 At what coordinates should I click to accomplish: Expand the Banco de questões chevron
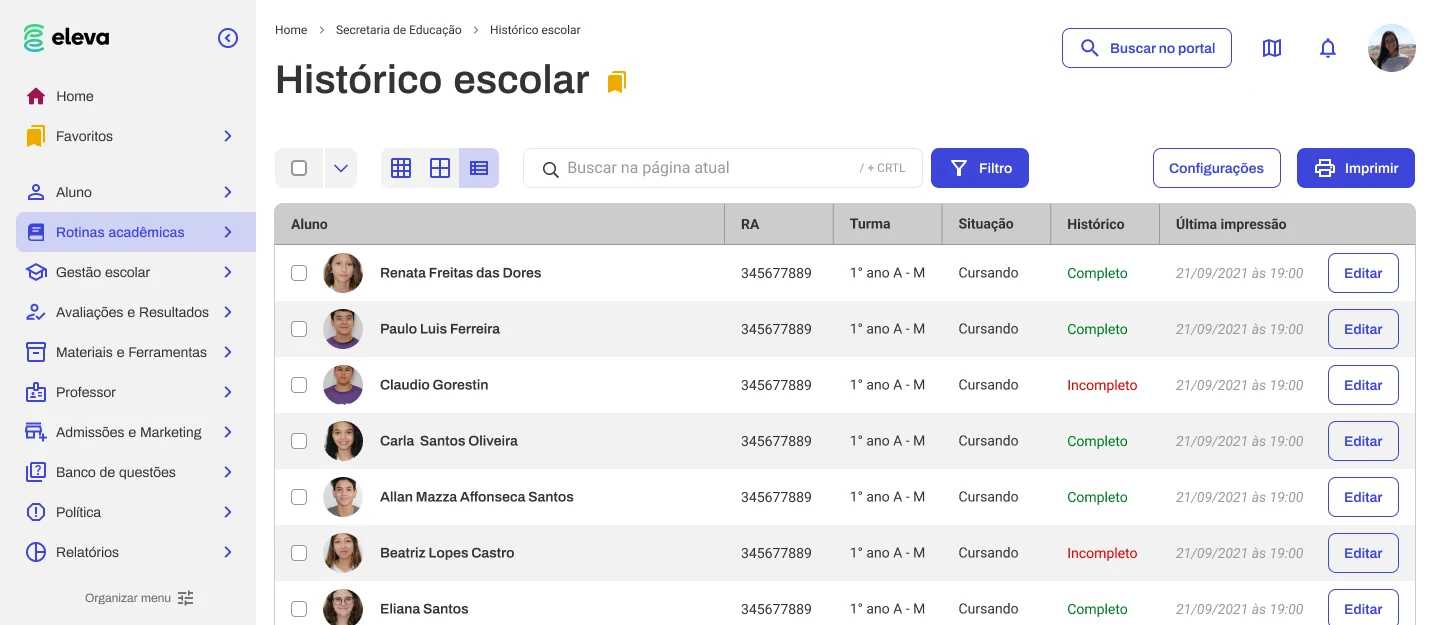tap(228, 472)
